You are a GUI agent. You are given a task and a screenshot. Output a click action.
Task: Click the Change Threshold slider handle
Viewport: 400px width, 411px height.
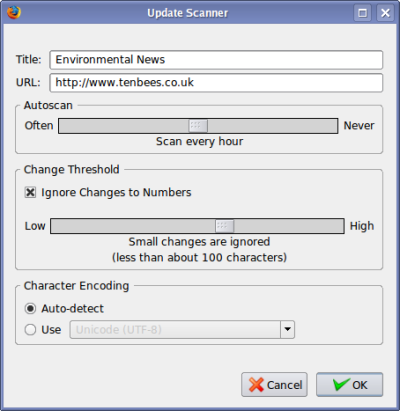225,226
